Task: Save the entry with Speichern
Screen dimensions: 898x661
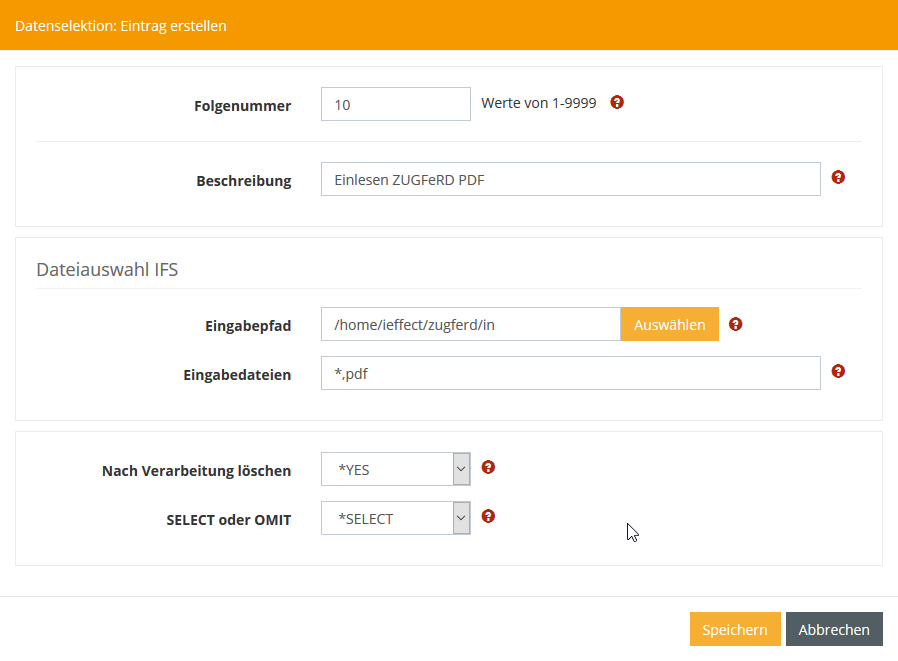Action: 734,629
